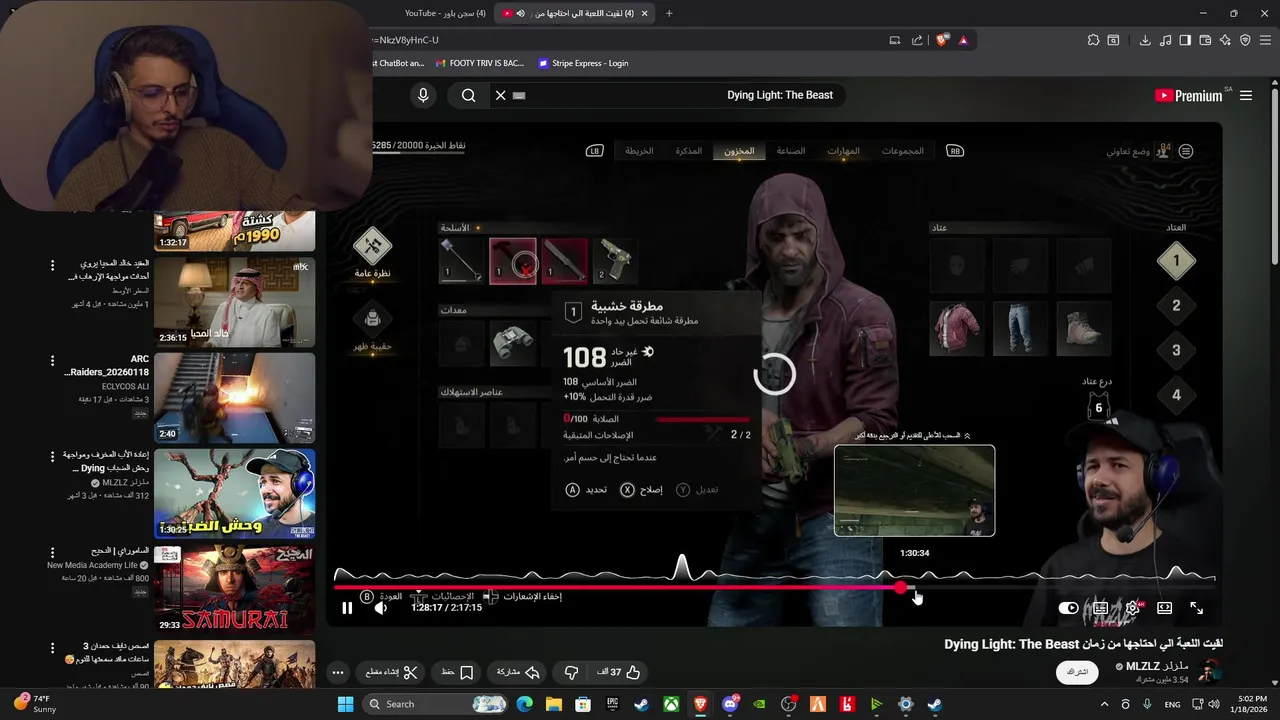Open the MLZLZ channel avatar

click(x=1211, y=672)
